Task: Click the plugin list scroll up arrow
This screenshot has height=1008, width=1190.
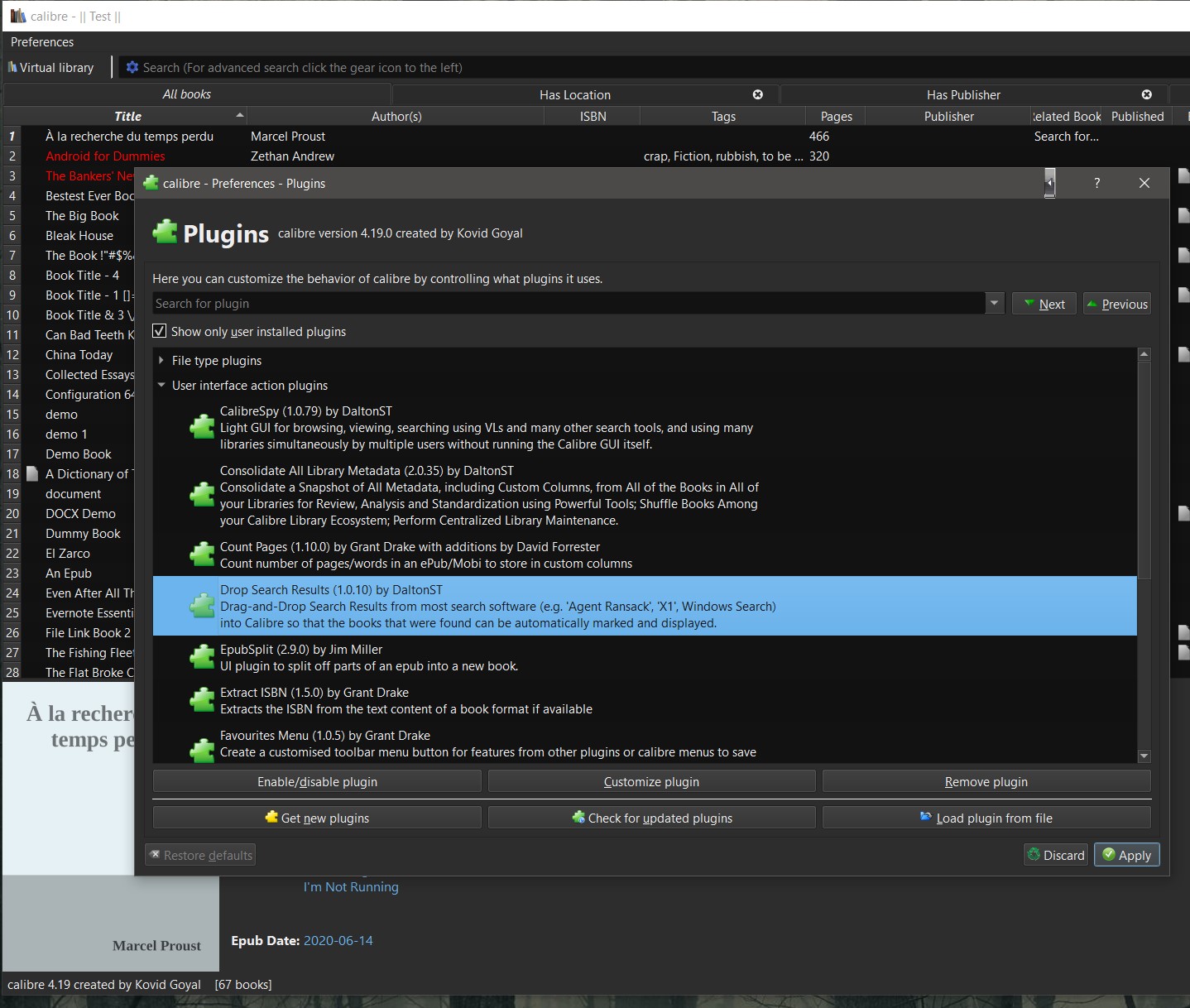Action: point(1144,354)
